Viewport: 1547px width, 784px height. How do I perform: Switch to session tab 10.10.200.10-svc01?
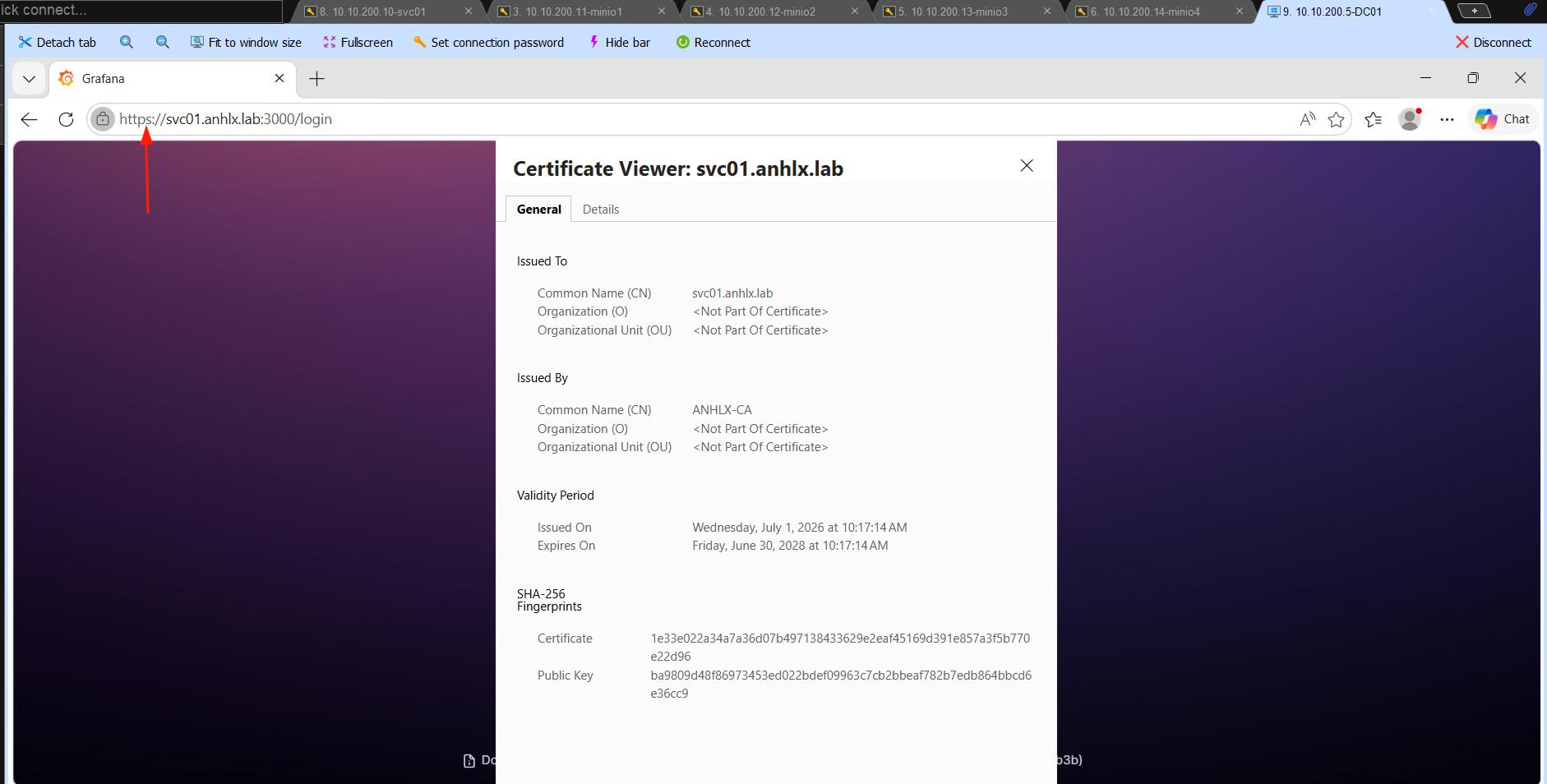tap(378, 12)
